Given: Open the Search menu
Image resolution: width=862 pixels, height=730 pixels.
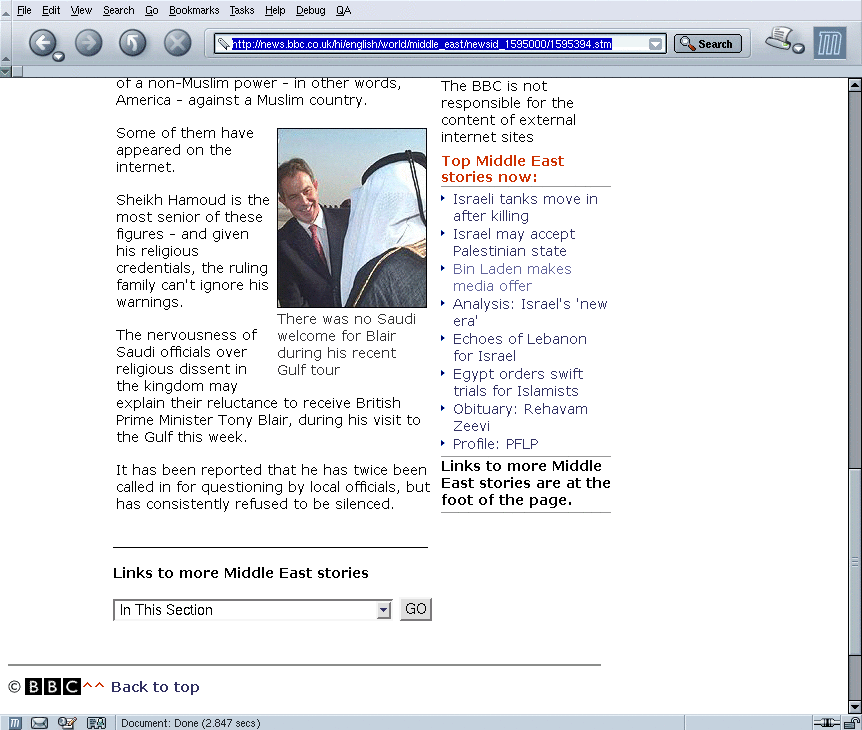Looking at the screenshot, I should tap(119, 10).
